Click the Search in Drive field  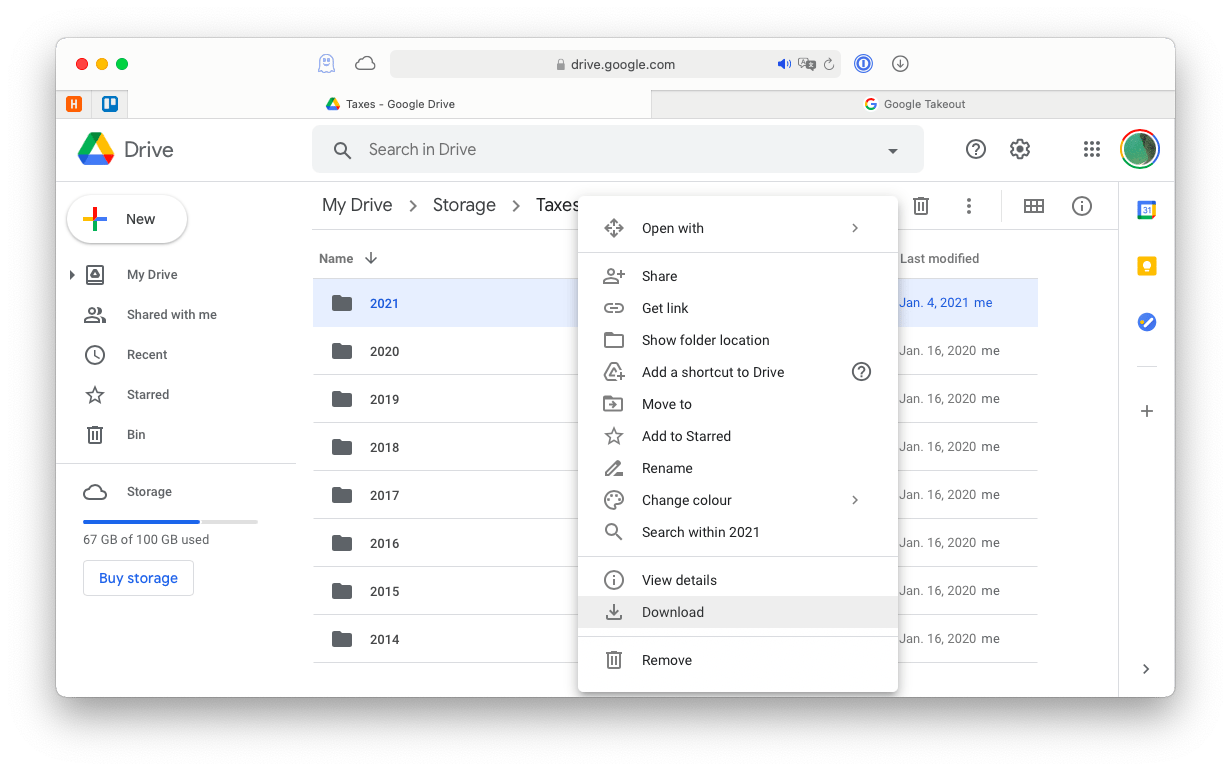(x=618, y=149)
